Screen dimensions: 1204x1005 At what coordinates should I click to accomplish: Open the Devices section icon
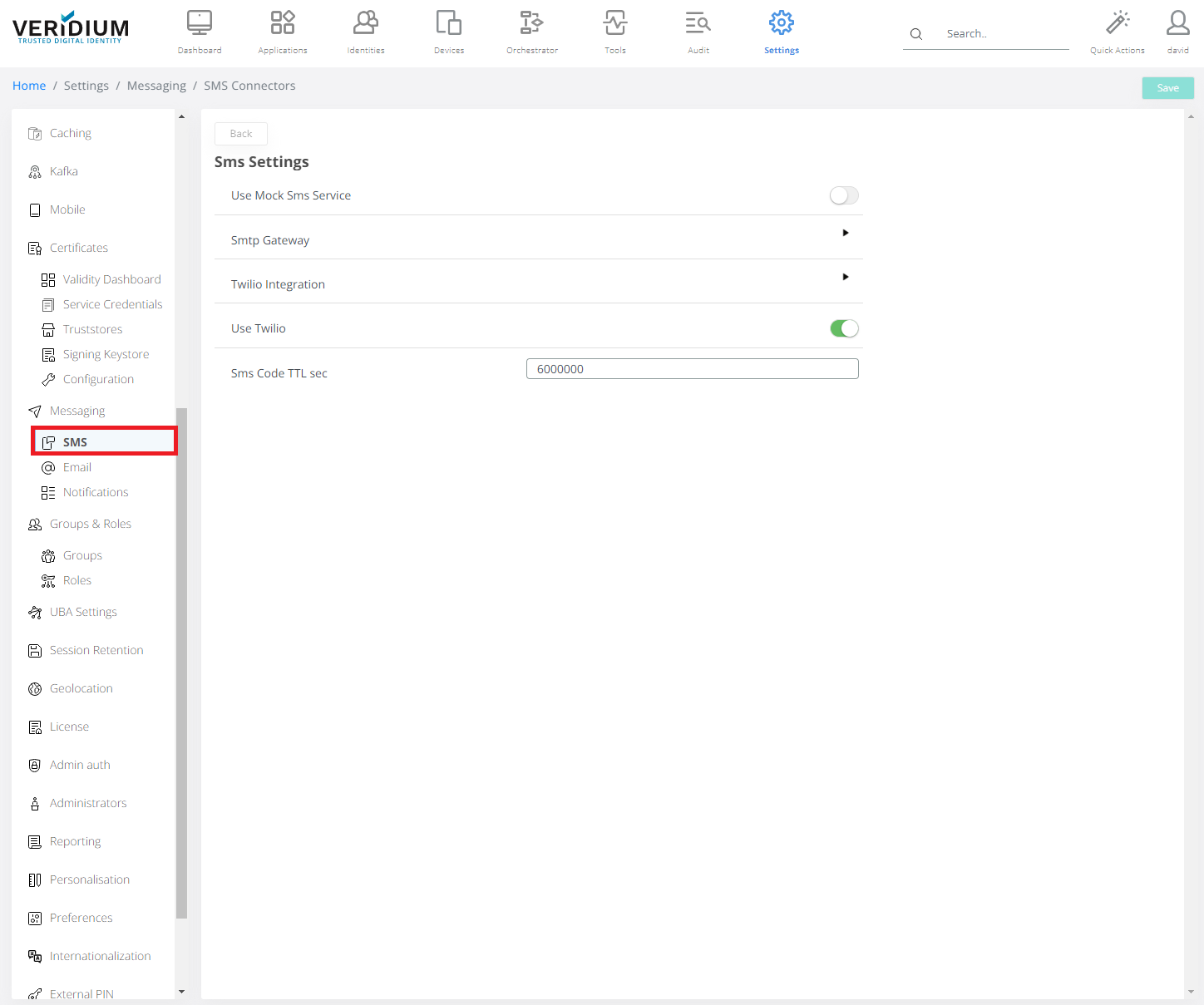pos(449,23)
